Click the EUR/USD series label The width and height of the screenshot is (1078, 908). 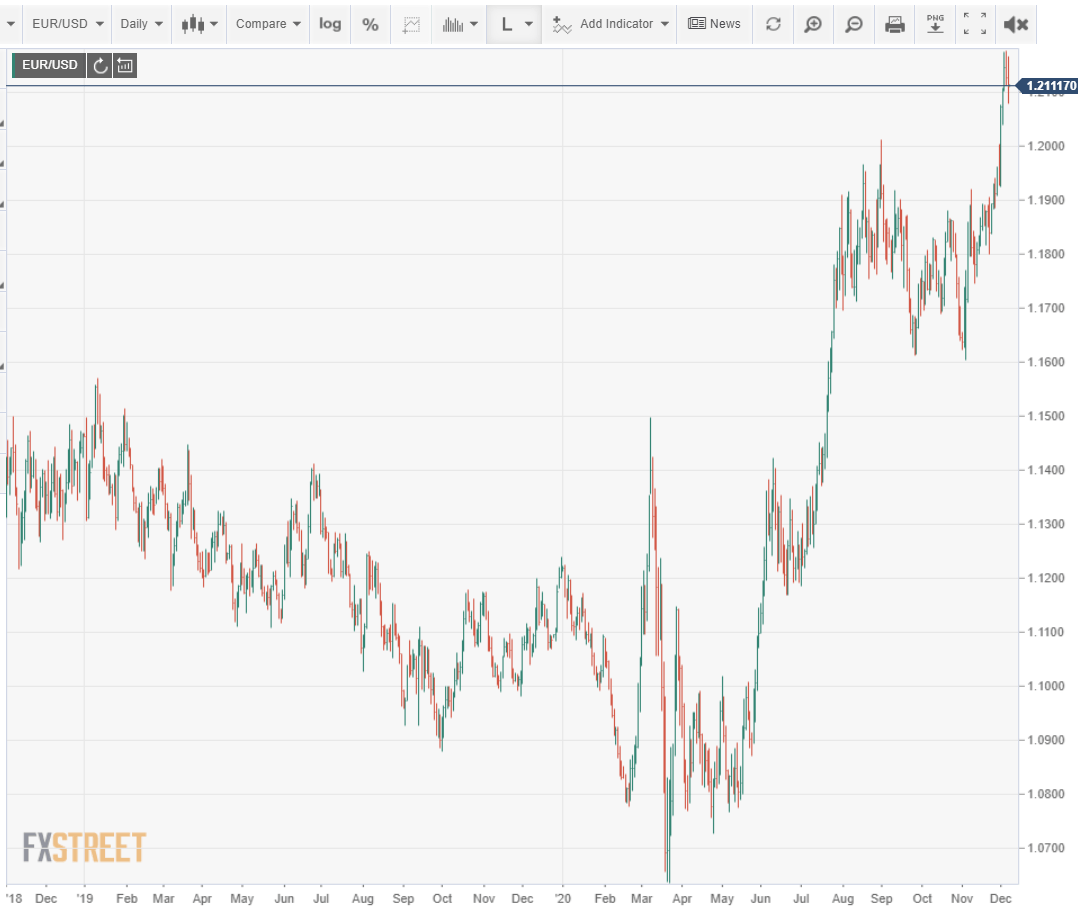pos(50,65)
